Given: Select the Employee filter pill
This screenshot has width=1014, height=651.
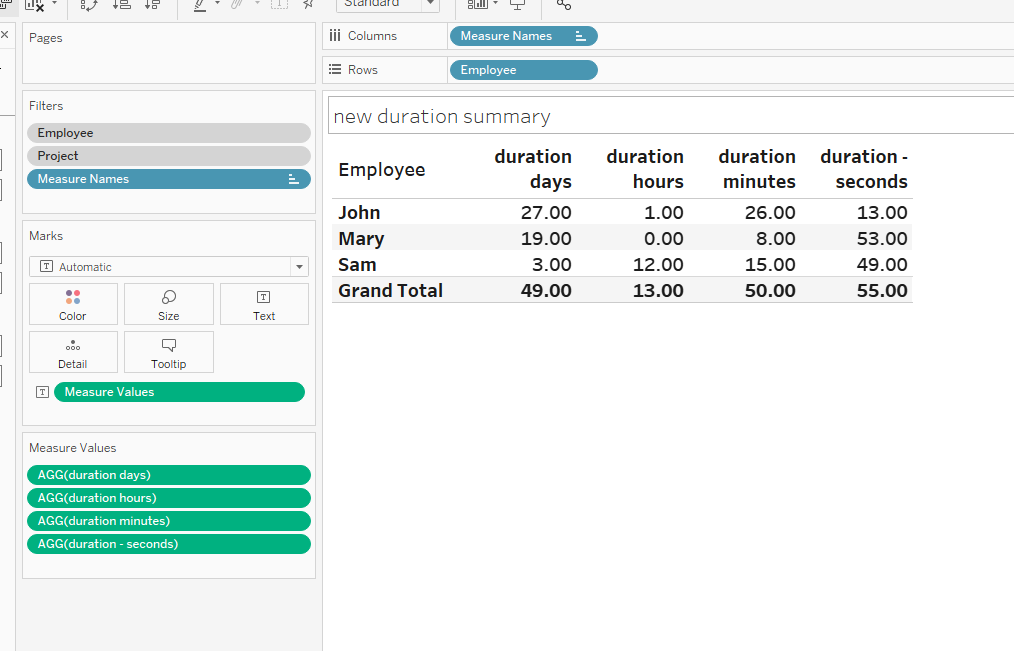Looking at the screenshot, I should [x=169, y=133].
